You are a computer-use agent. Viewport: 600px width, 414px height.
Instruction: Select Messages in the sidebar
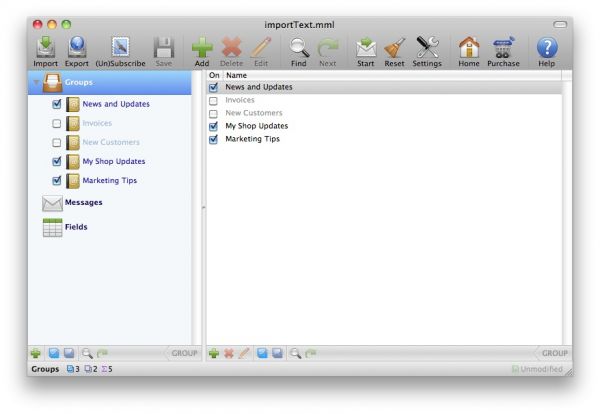[x=84, y=202]
